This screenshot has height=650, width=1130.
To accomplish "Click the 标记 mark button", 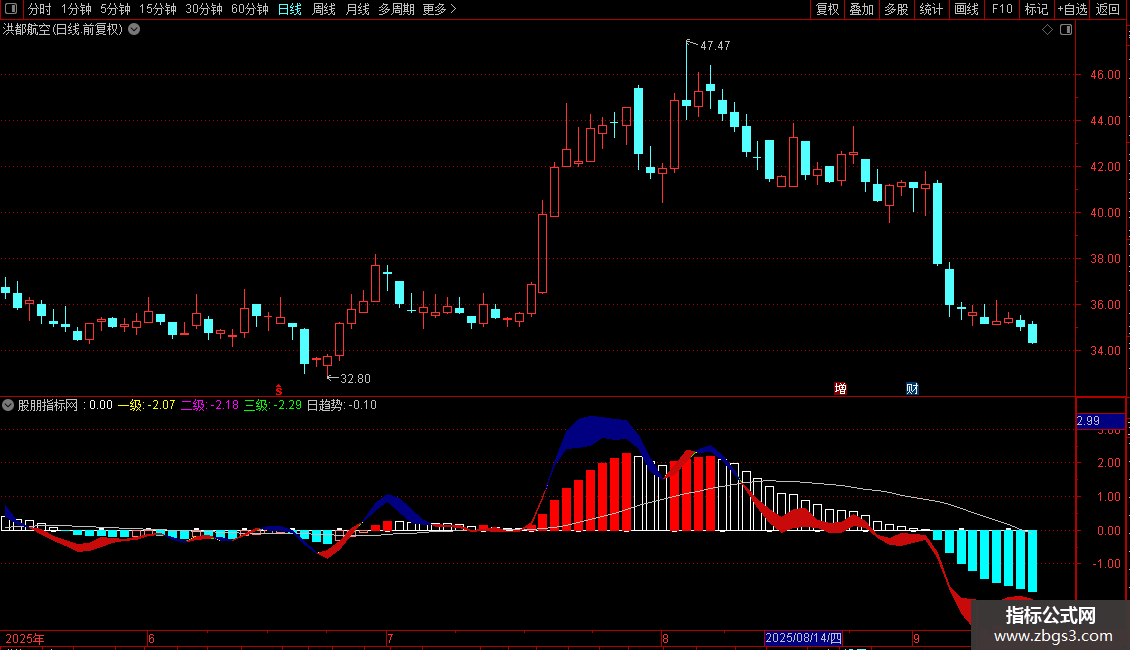I will tap(1036, 9).
